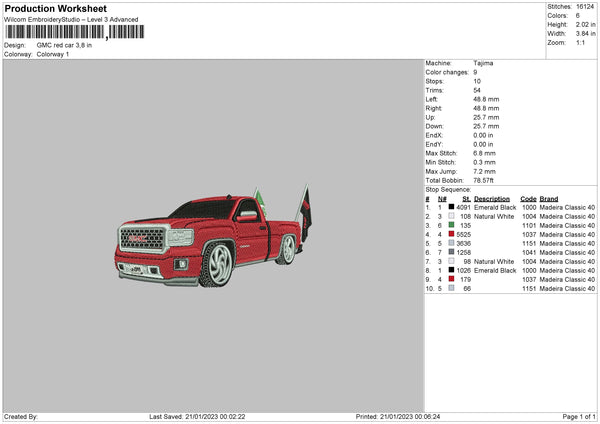
Task: Click the design name 'GMC red car 3,8 in'
Action: pyautogui.click(x=64, y=45)
